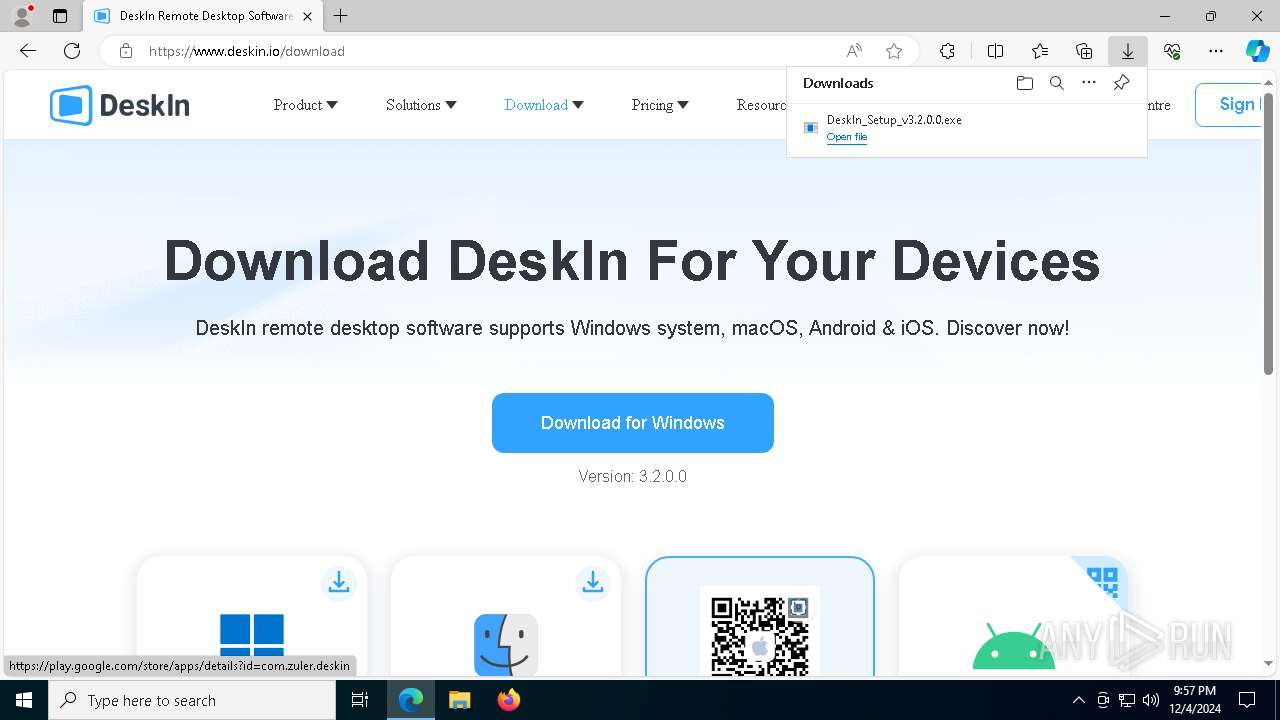The width and height of the screenshot is (1280, 720).
Task: Add this page to favorites
Action: pyautogui.click(x=894, y=51)
